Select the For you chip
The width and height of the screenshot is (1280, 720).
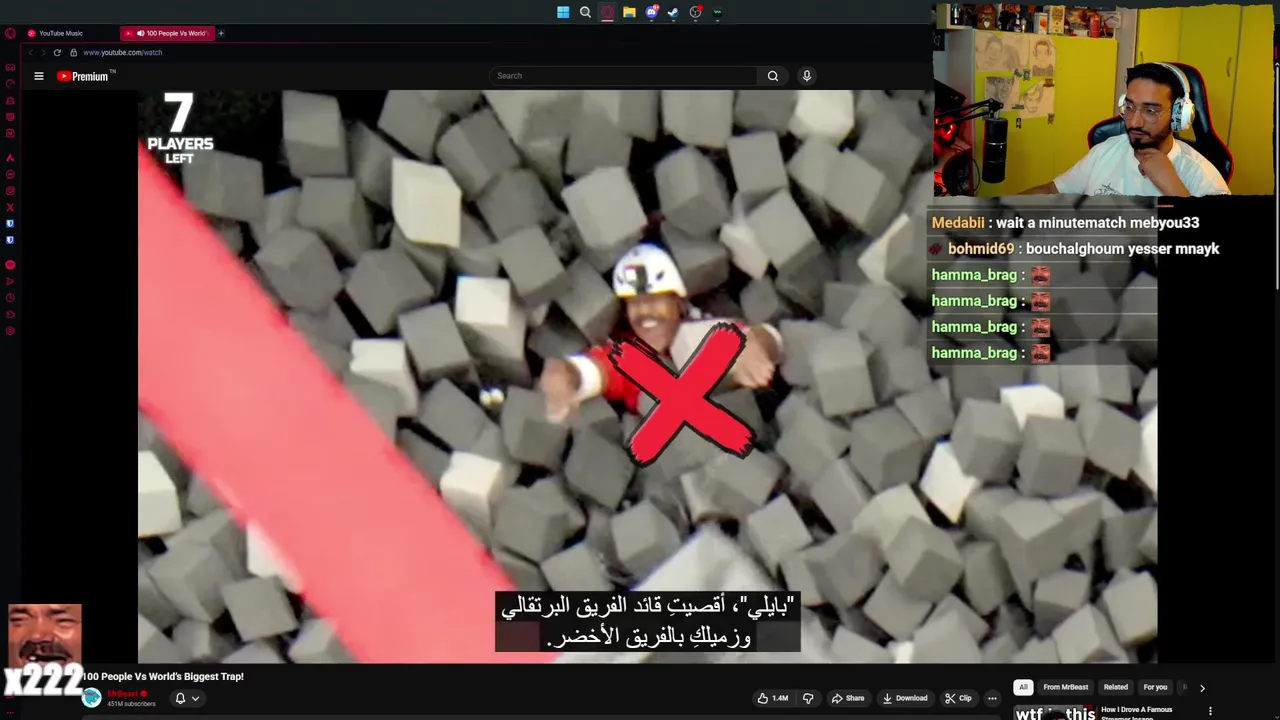point(1155,687)
